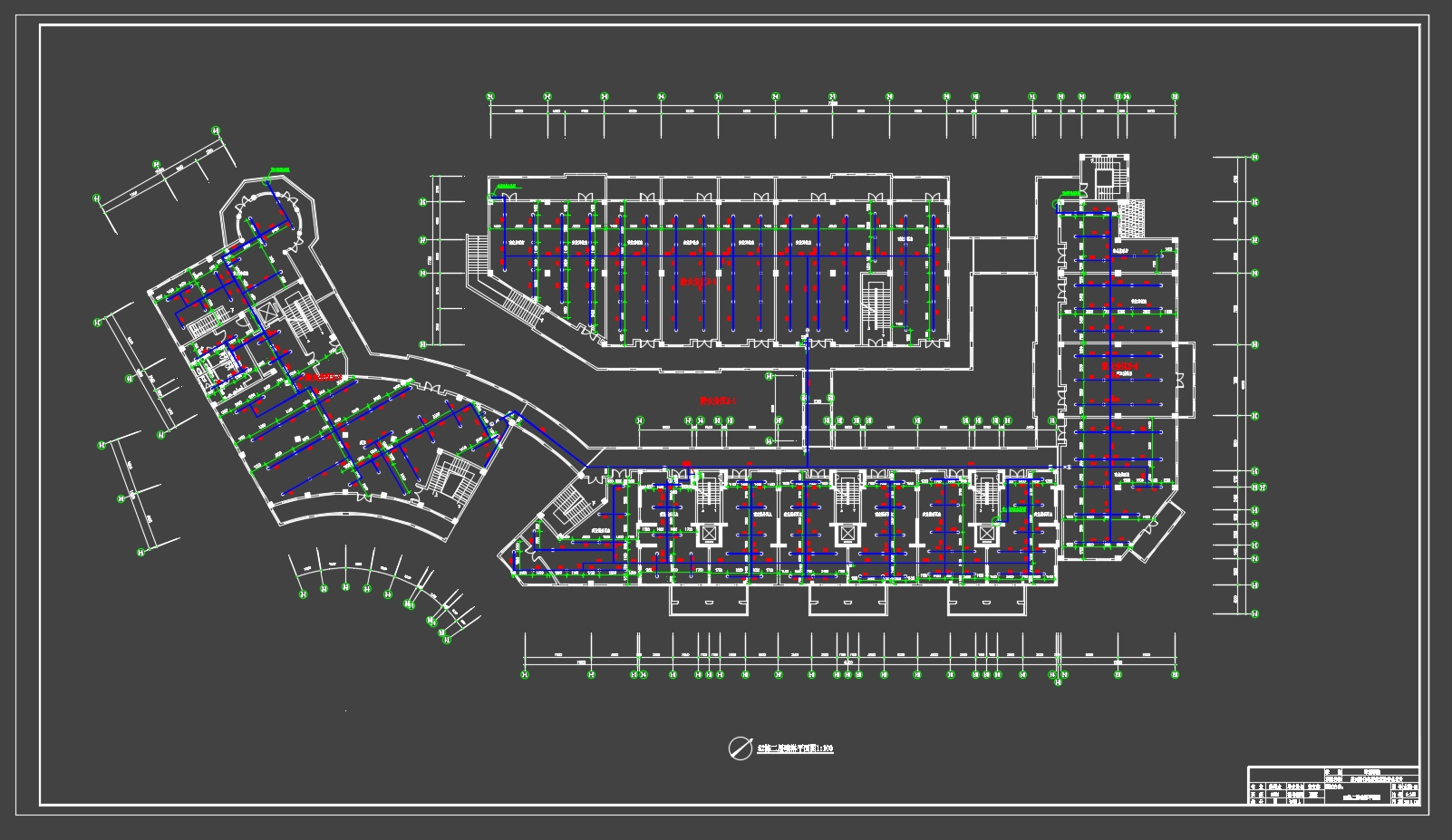Select the stair core at the right wing's top

tap(1105, 178)
